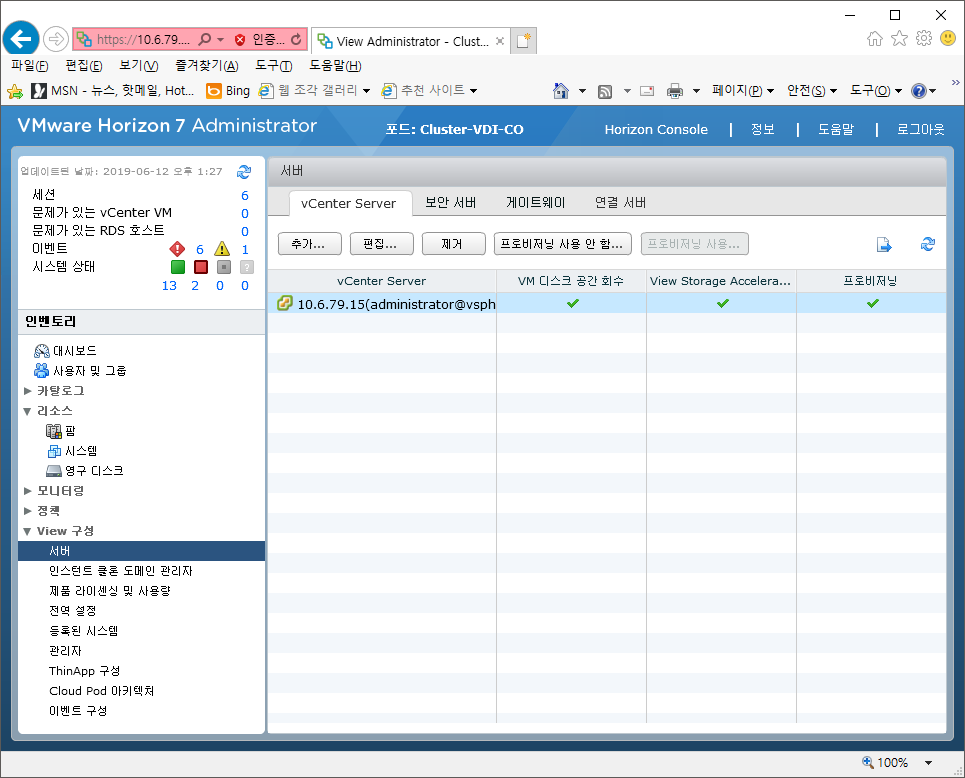The image size is (965, 778).
Task: Open Cloud Pod 아키텍처 item
Action: (102, 691)
